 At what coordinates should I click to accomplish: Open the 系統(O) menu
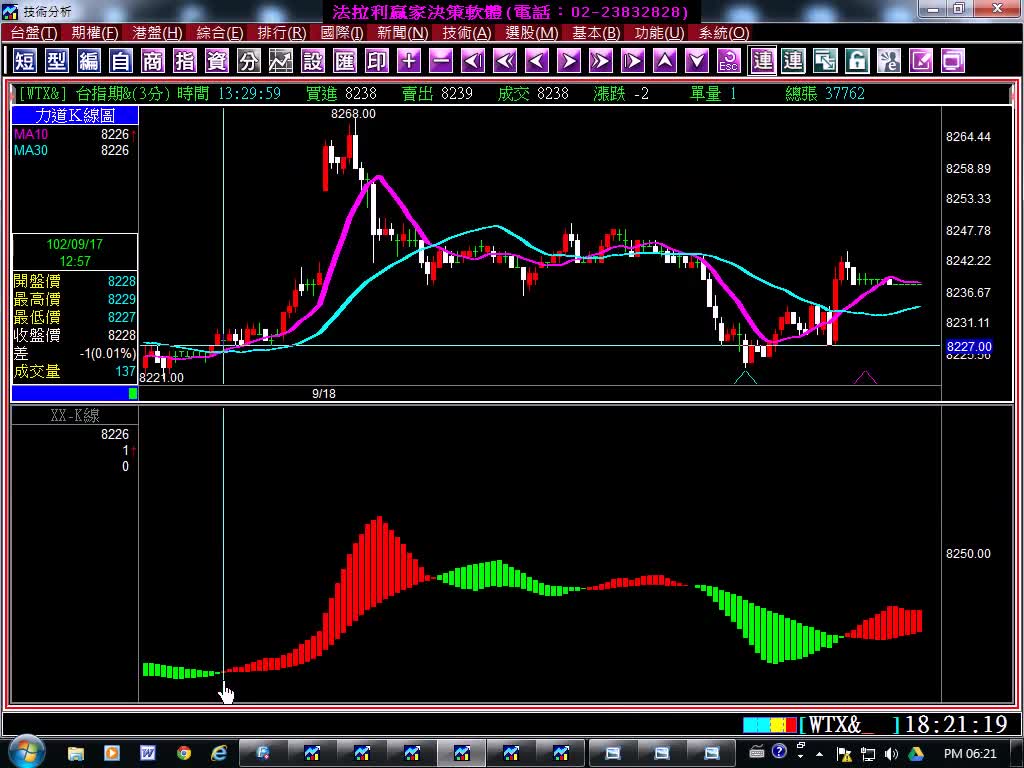click(724, 33)
